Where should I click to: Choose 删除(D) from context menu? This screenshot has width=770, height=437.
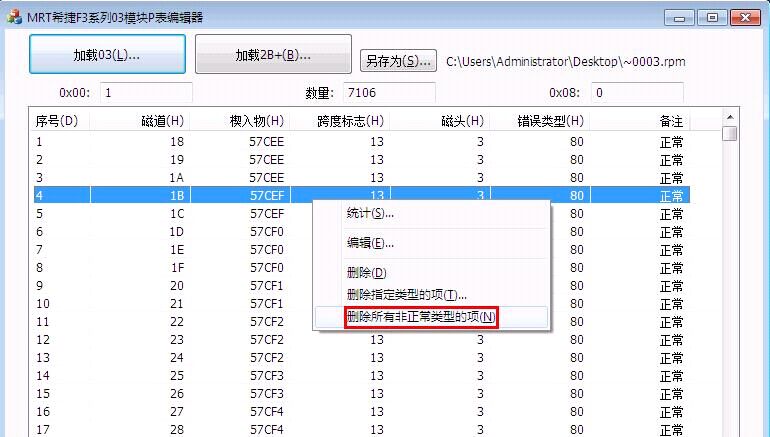pyautogui.click(x=431, y=273)
